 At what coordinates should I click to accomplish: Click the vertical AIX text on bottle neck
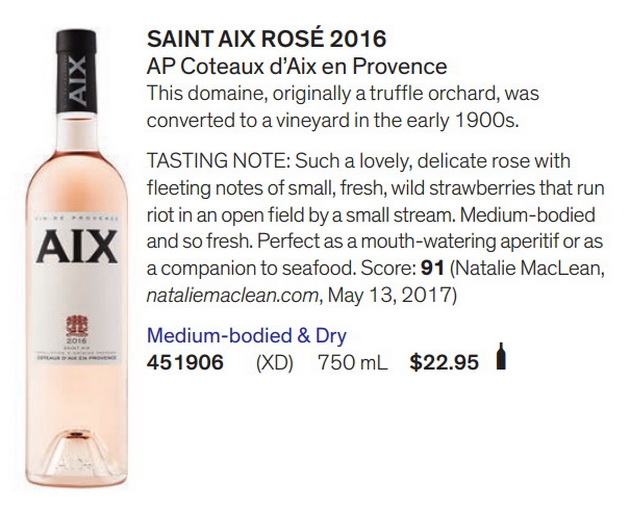[77, 81]
